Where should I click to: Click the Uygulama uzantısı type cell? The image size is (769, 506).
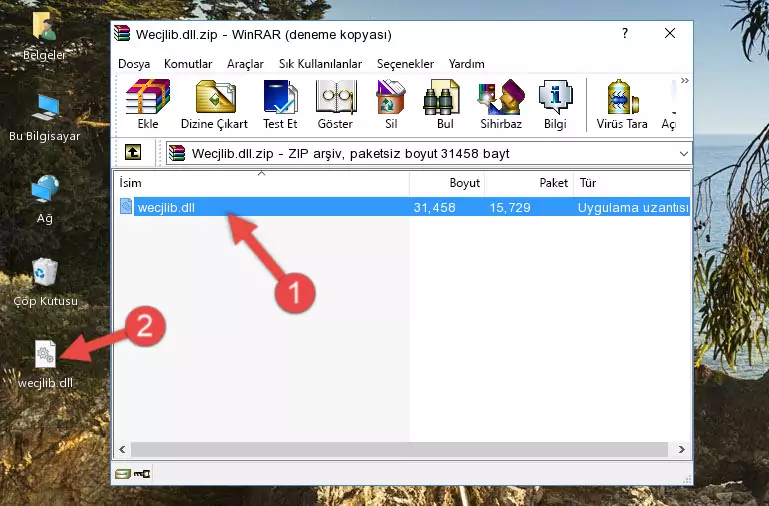pyautogui.click(x=633, y=207)
